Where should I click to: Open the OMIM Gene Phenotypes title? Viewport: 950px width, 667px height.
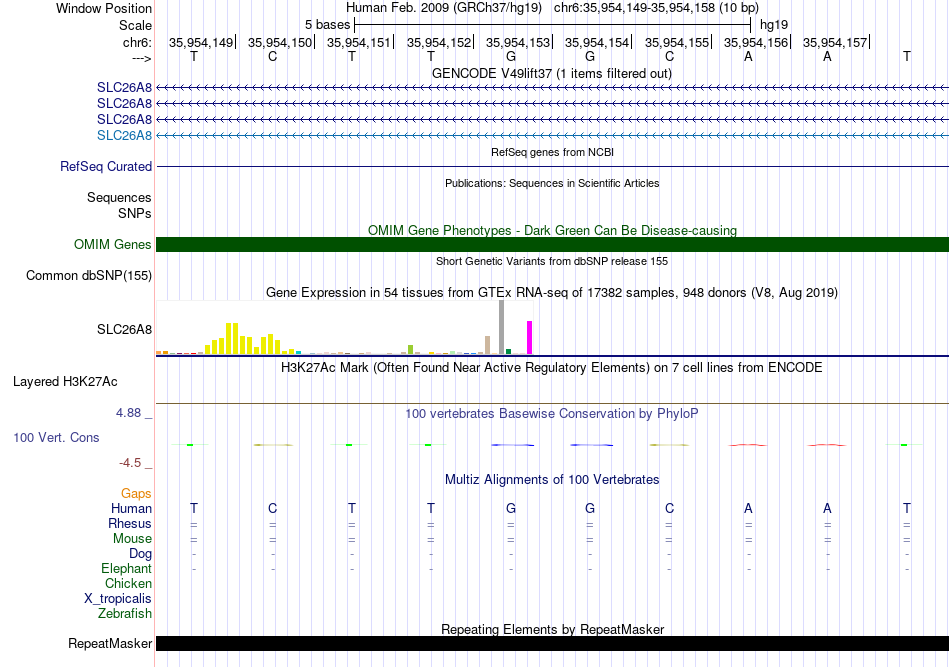point(553,230)
